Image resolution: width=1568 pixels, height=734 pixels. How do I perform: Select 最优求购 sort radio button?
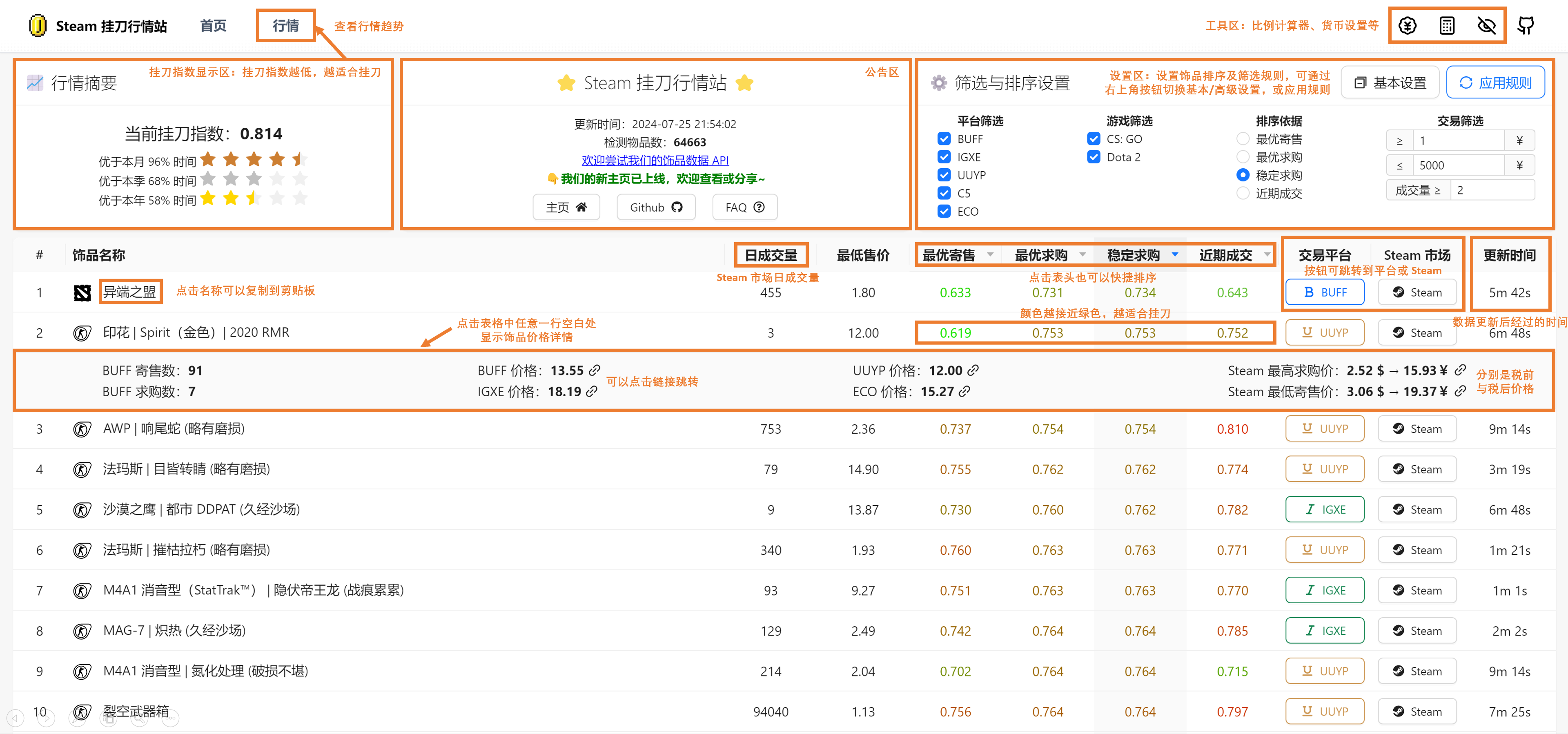(x=1243, y=157)
